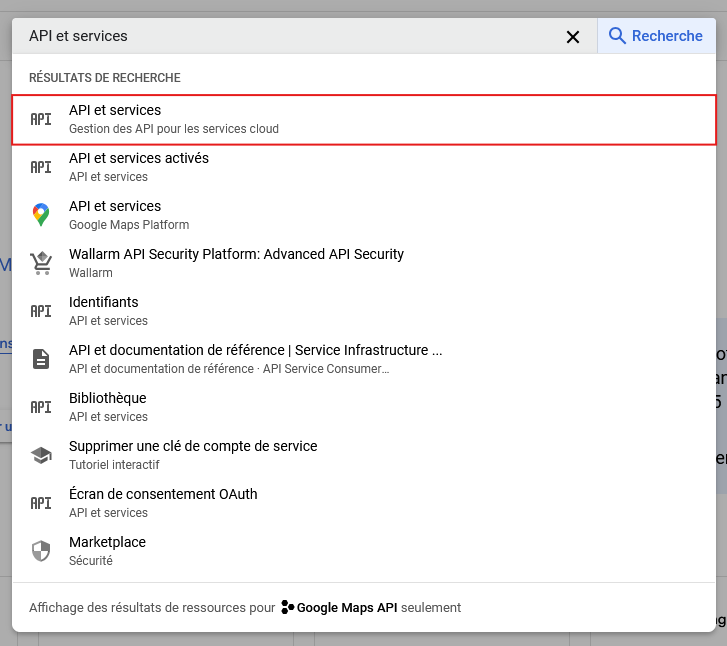Click 'Google Maps Platform' subtitle text
Image resolution: width=727 pixels, height=646 pixels.
click(129, 225)
